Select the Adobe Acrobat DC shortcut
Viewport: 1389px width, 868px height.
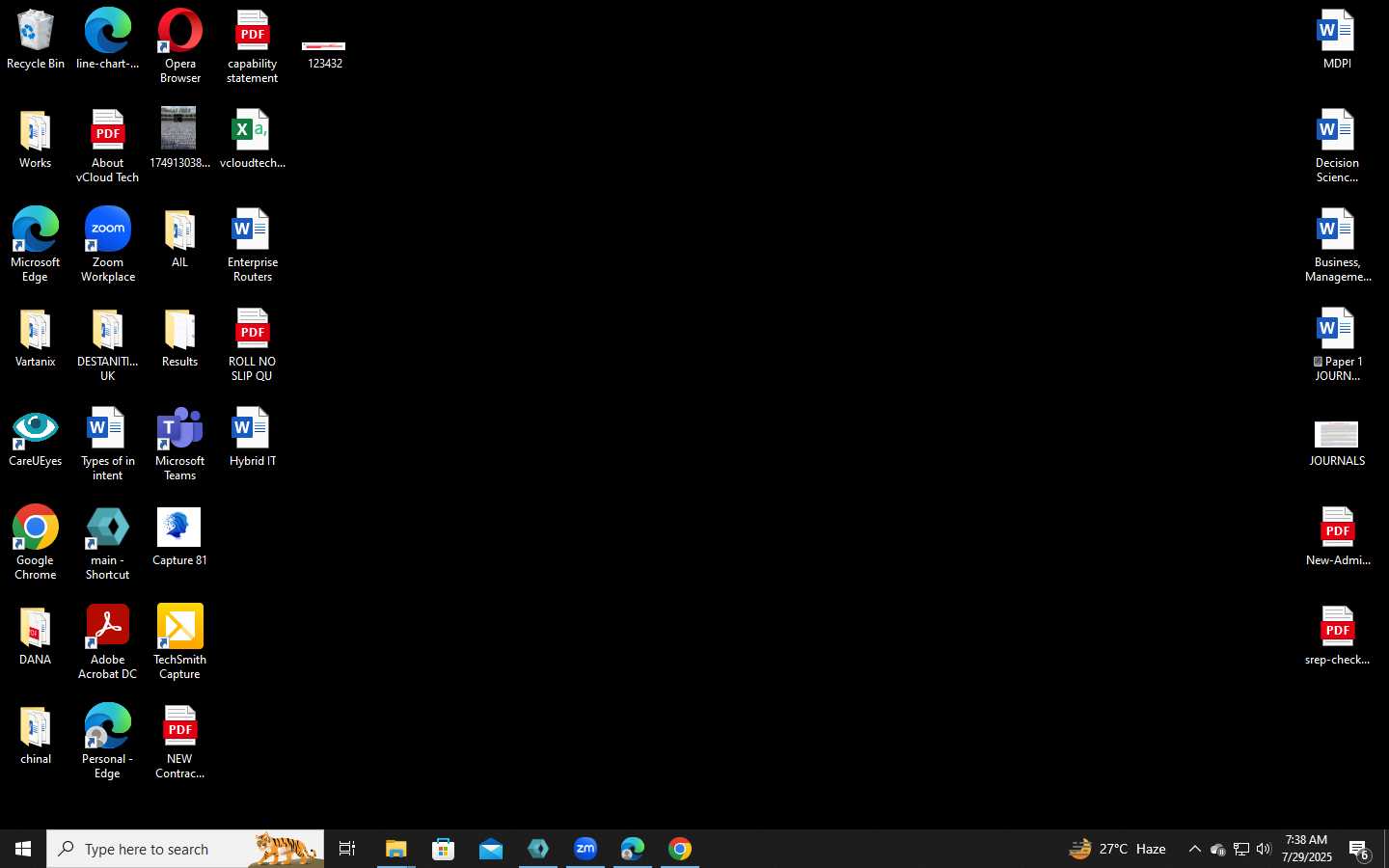[108, 642]
